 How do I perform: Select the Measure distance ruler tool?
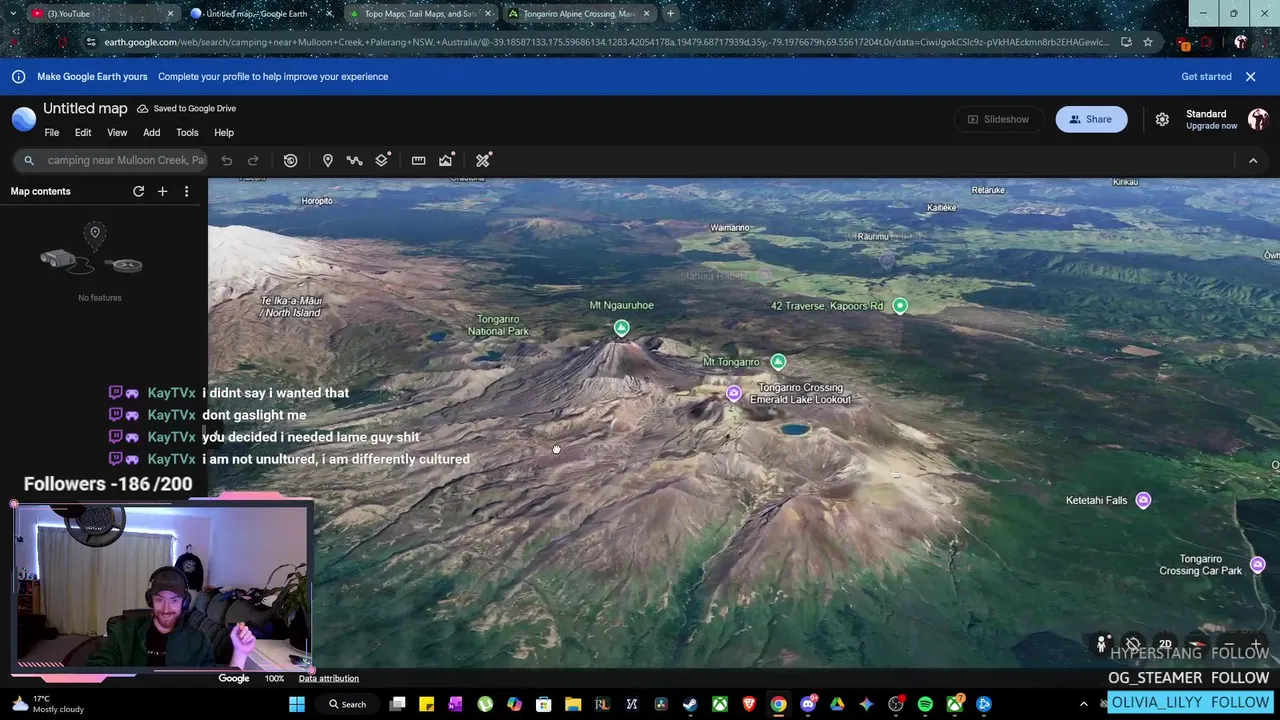click(418, 160)
